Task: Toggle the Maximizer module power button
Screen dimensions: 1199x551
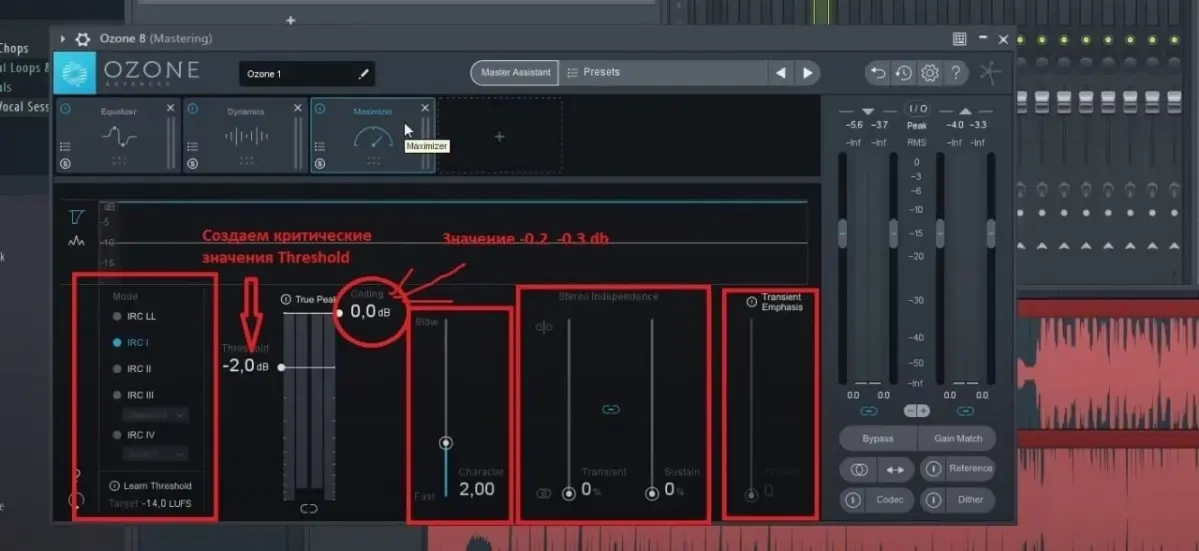Action: [320, 109]
